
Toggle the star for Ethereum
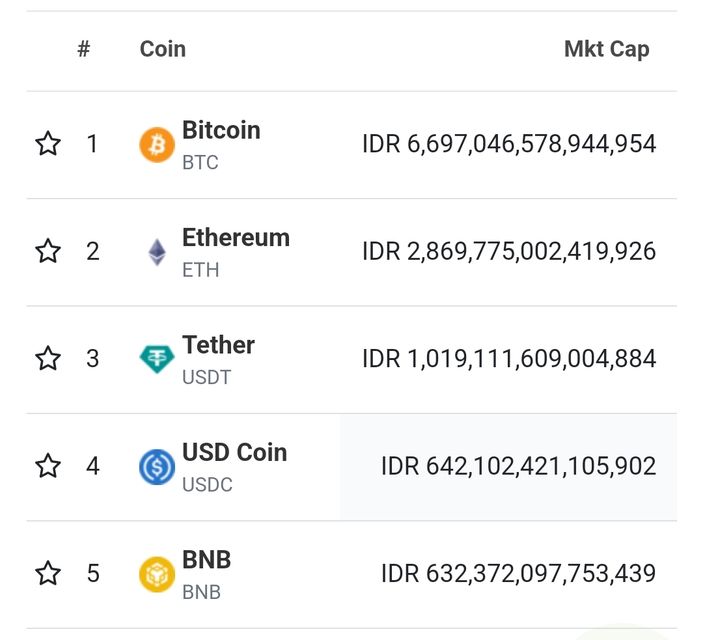tap(48, 251)
